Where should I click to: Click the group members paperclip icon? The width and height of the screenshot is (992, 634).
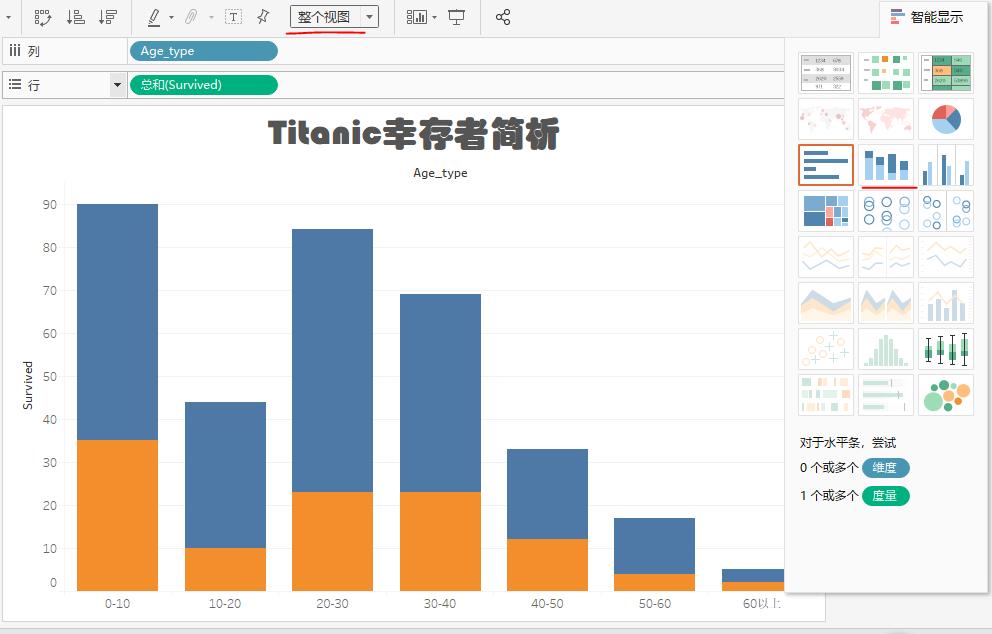tap(191, 17)
